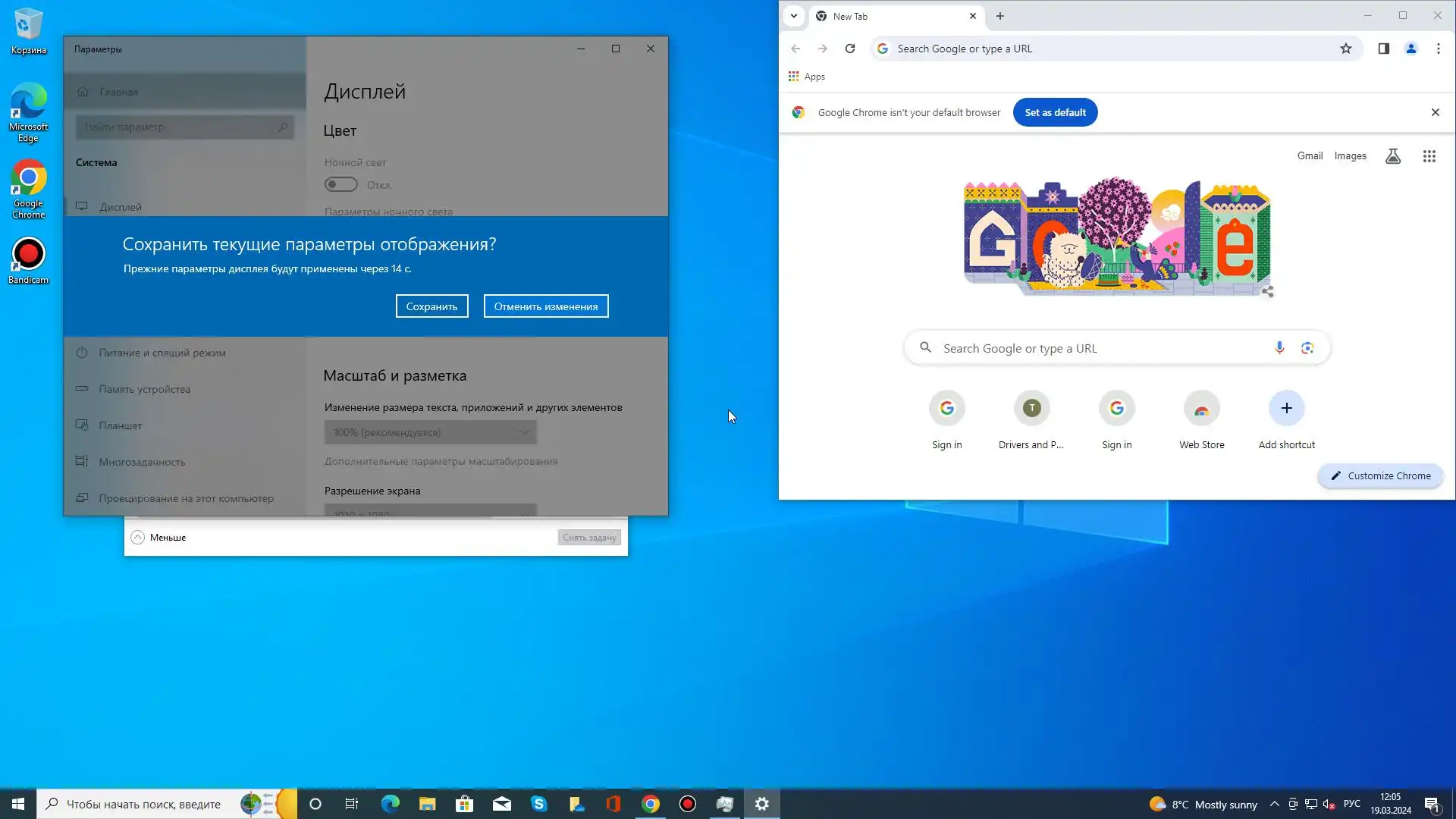Open the scale 100% dropdown
Screen dimensions: 1456x819
430,432
